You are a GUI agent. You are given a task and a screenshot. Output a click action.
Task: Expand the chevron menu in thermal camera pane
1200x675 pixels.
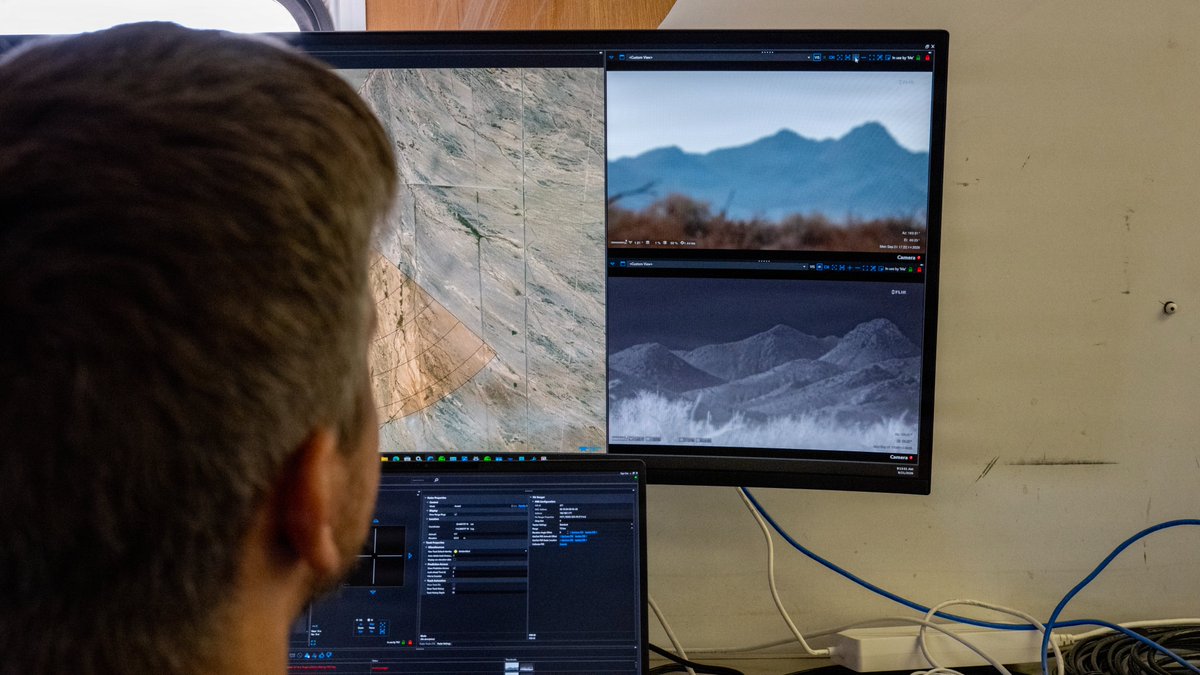611,264
